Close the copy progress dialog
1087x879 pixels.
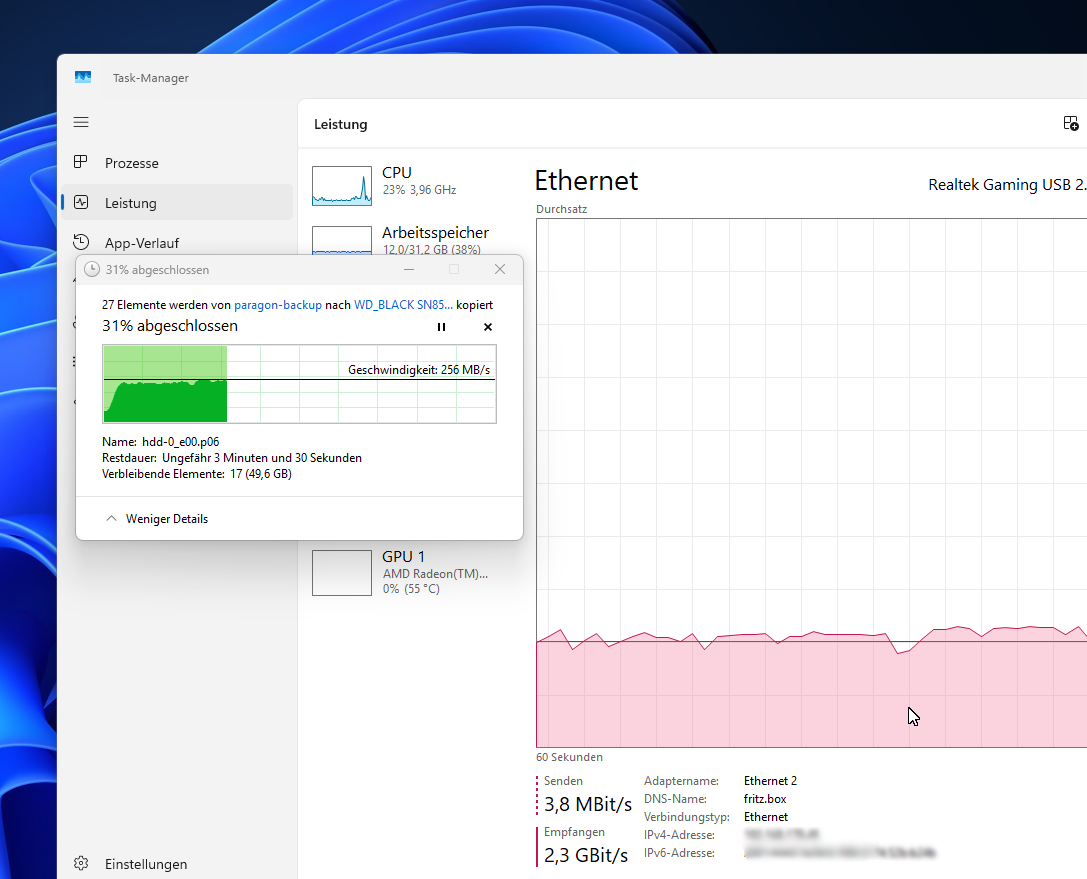(500, 269)
